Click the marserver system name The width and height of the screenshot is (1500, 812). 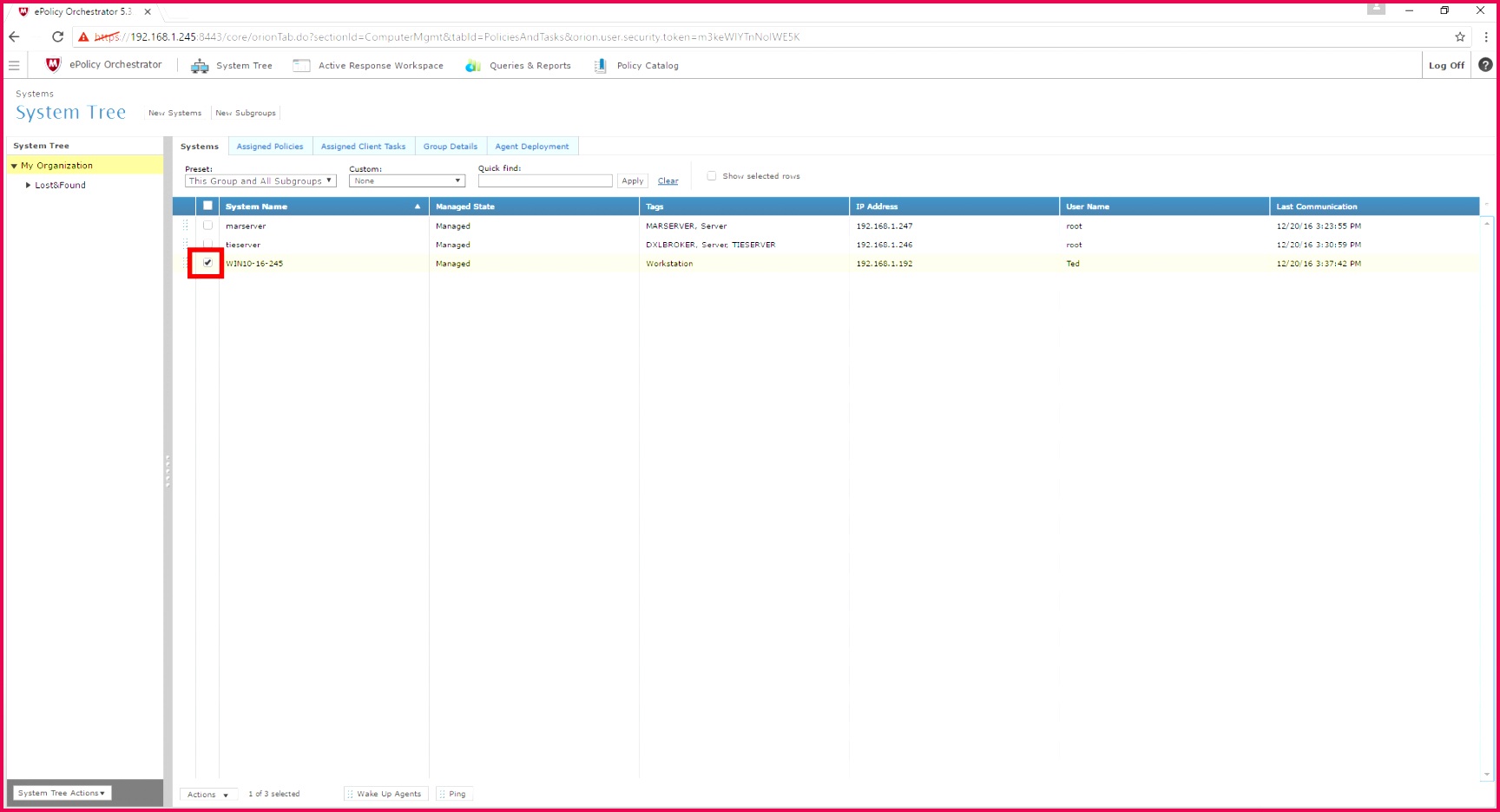coord(246,226)
